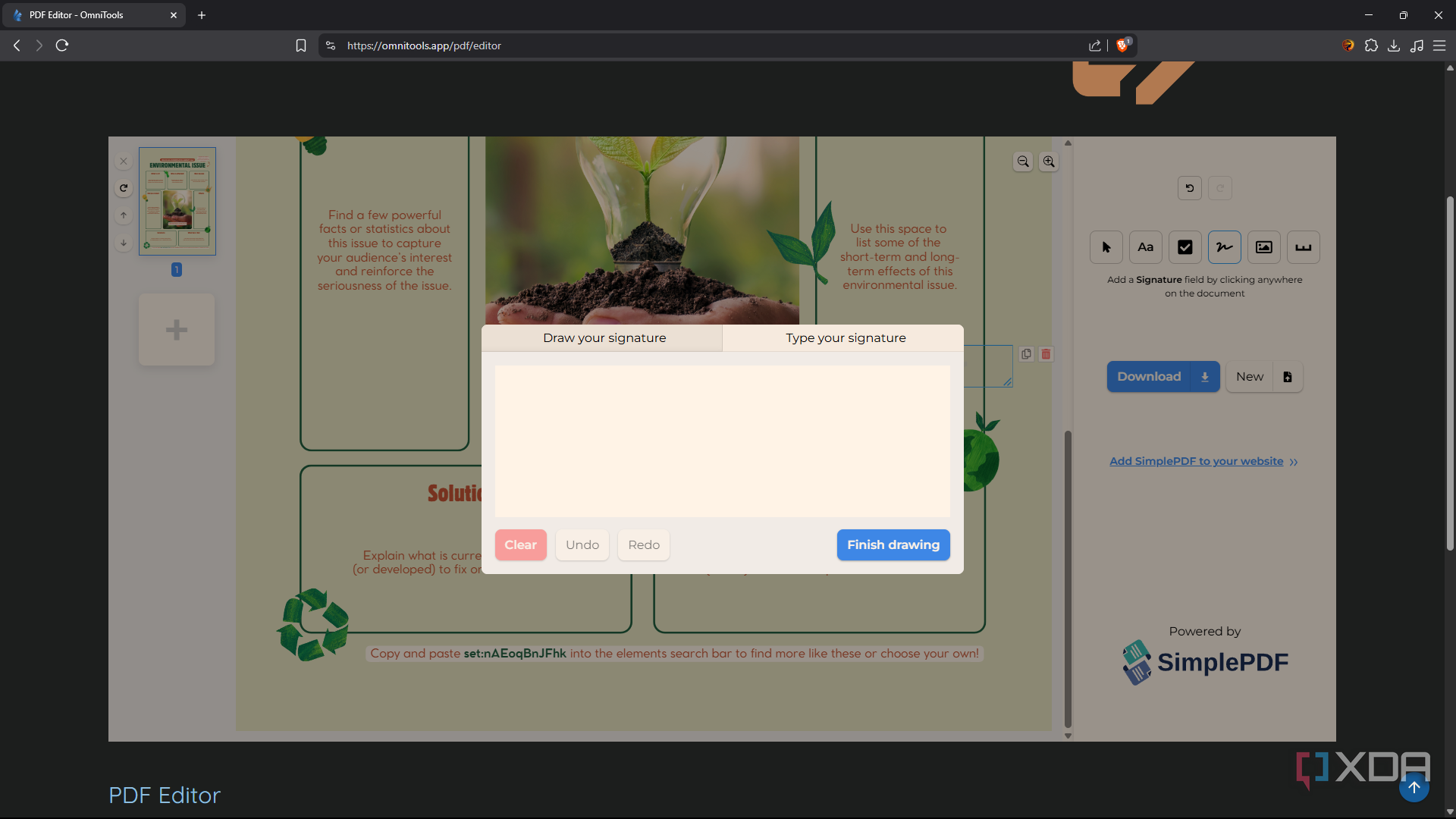Click Finish drawing button
Screen dimensions: 1456x819
coord(893,545)
